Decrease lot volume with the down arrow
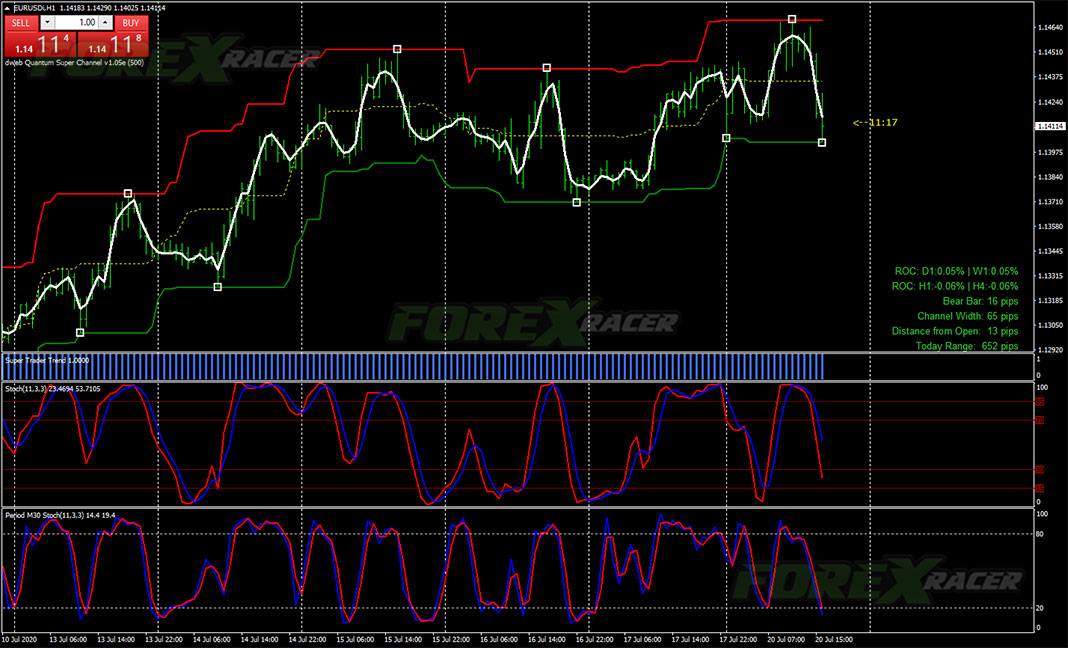This screenshot has width=1068, height=648. pyautogui.click(x=49, y=22)
